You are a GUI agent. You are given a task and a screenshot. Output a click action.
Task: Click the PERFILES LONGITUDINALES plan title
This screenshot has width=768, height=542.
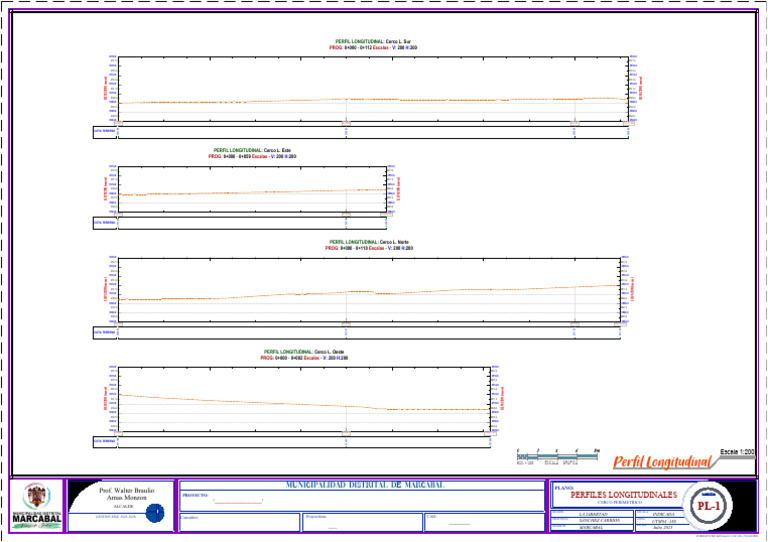tap(624, 495)
